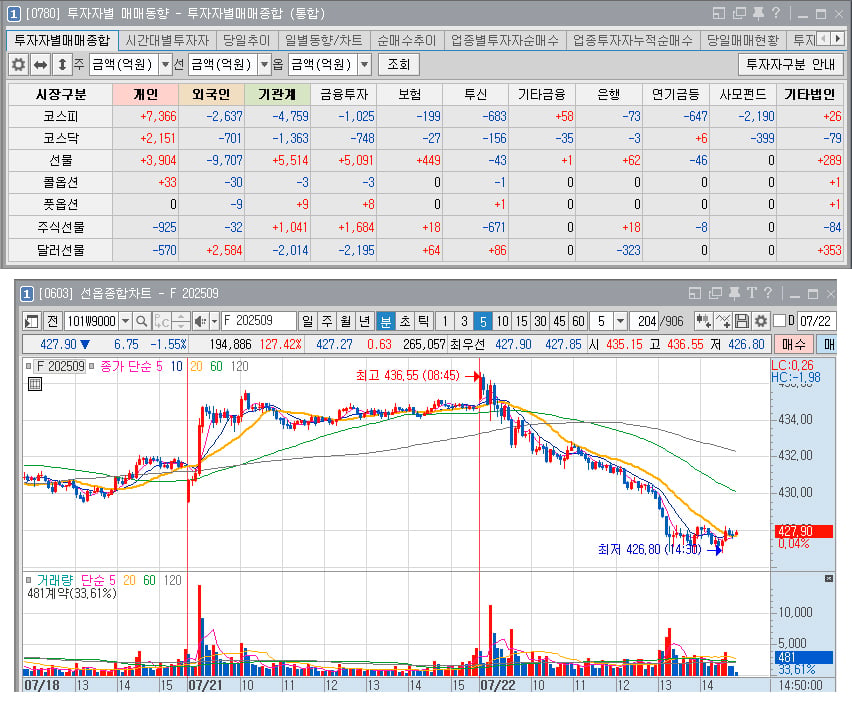Expand the interval value 5 dropdown

point(621,321)
